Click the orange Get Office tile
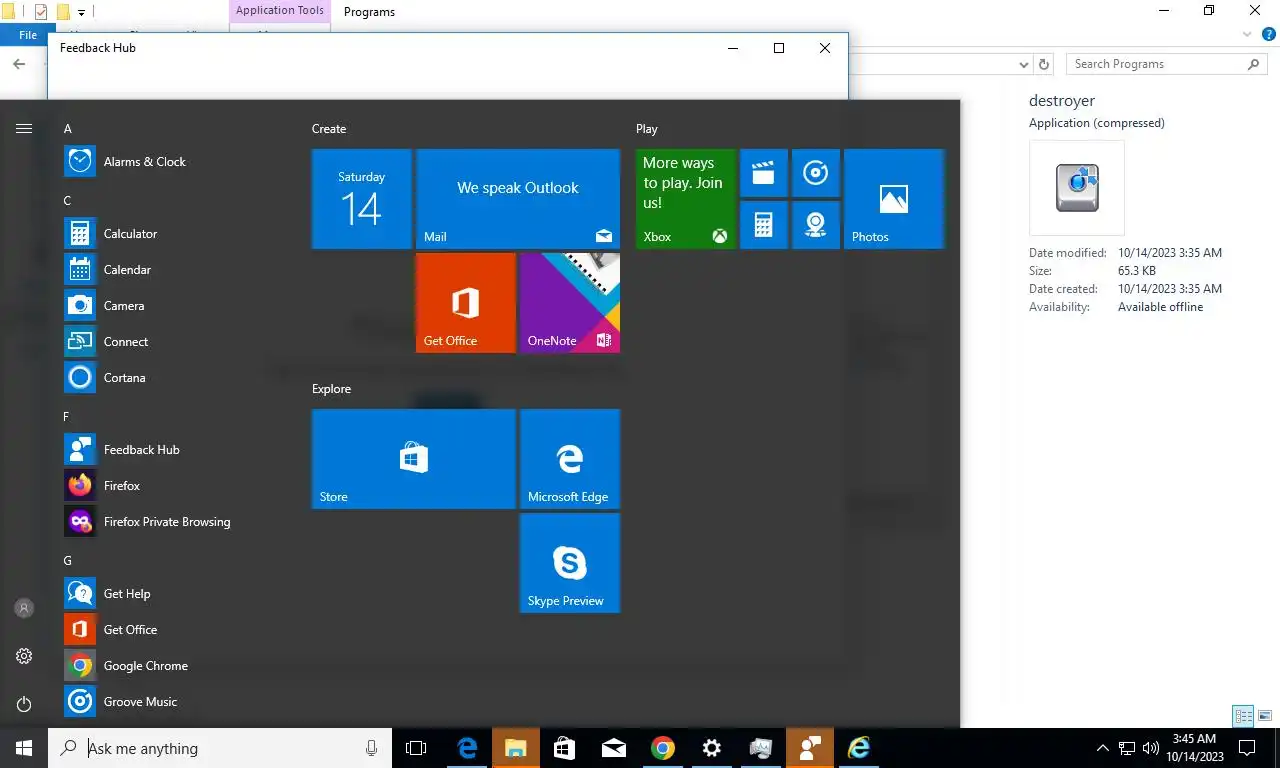 [x=466, y=303]
